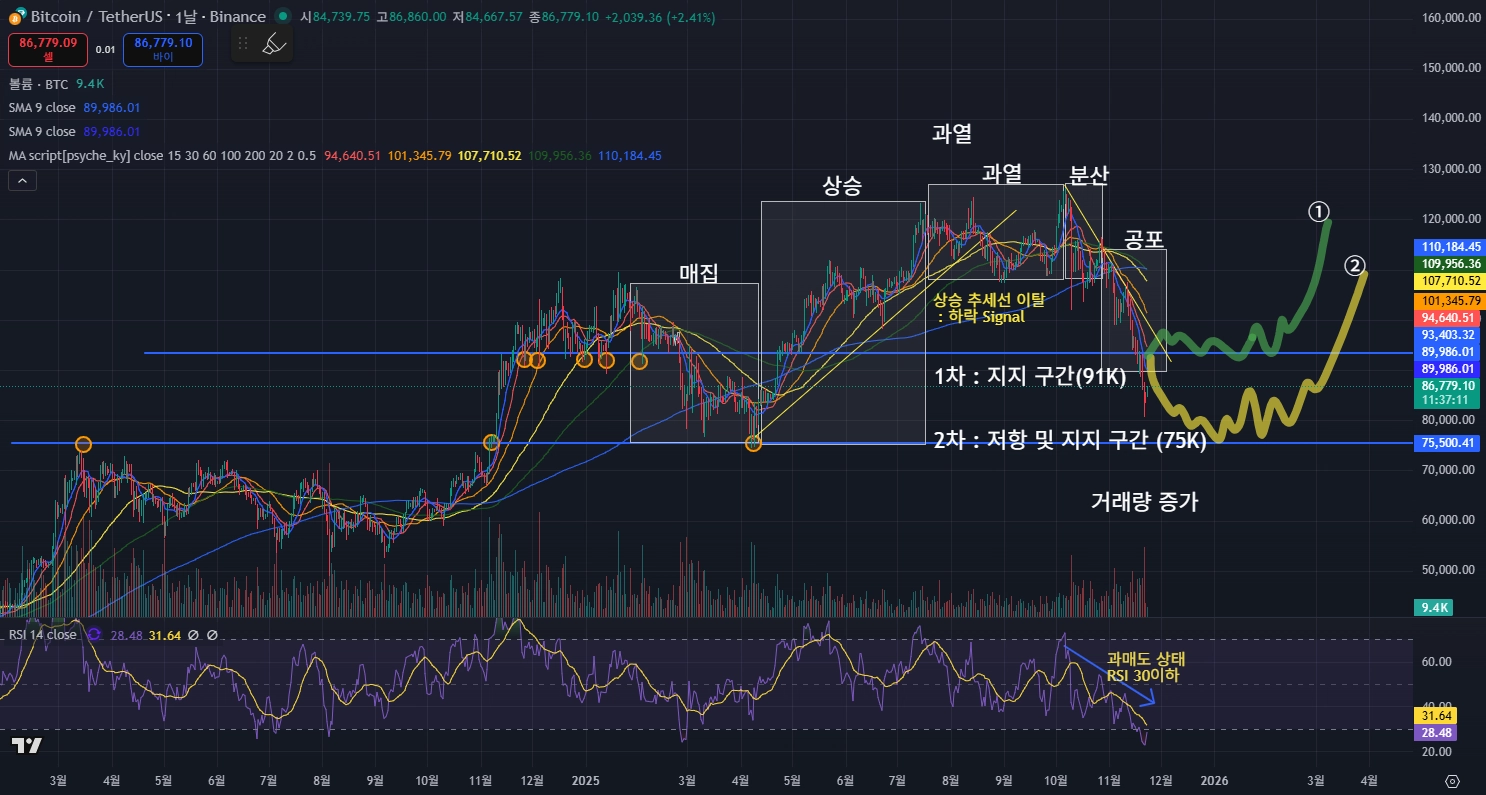
Task: Click the 110,184.45 blue price label
Action: point(1448,246)
